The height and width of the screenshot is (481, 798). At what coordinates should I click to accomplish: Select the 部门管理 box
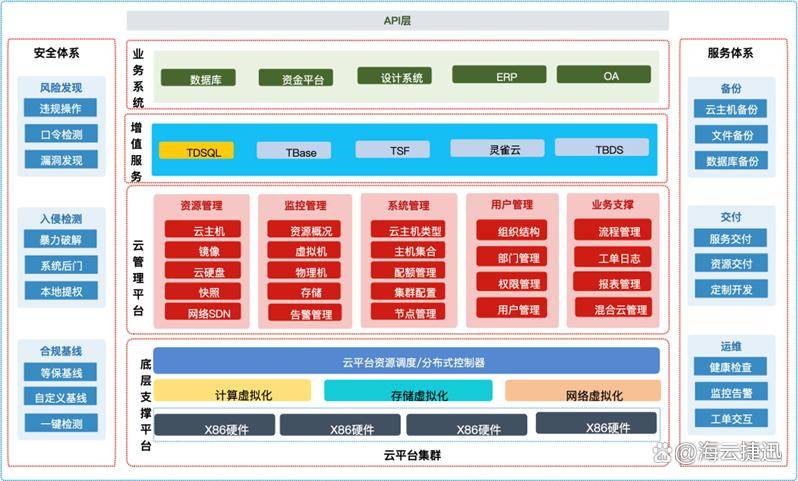512,256
